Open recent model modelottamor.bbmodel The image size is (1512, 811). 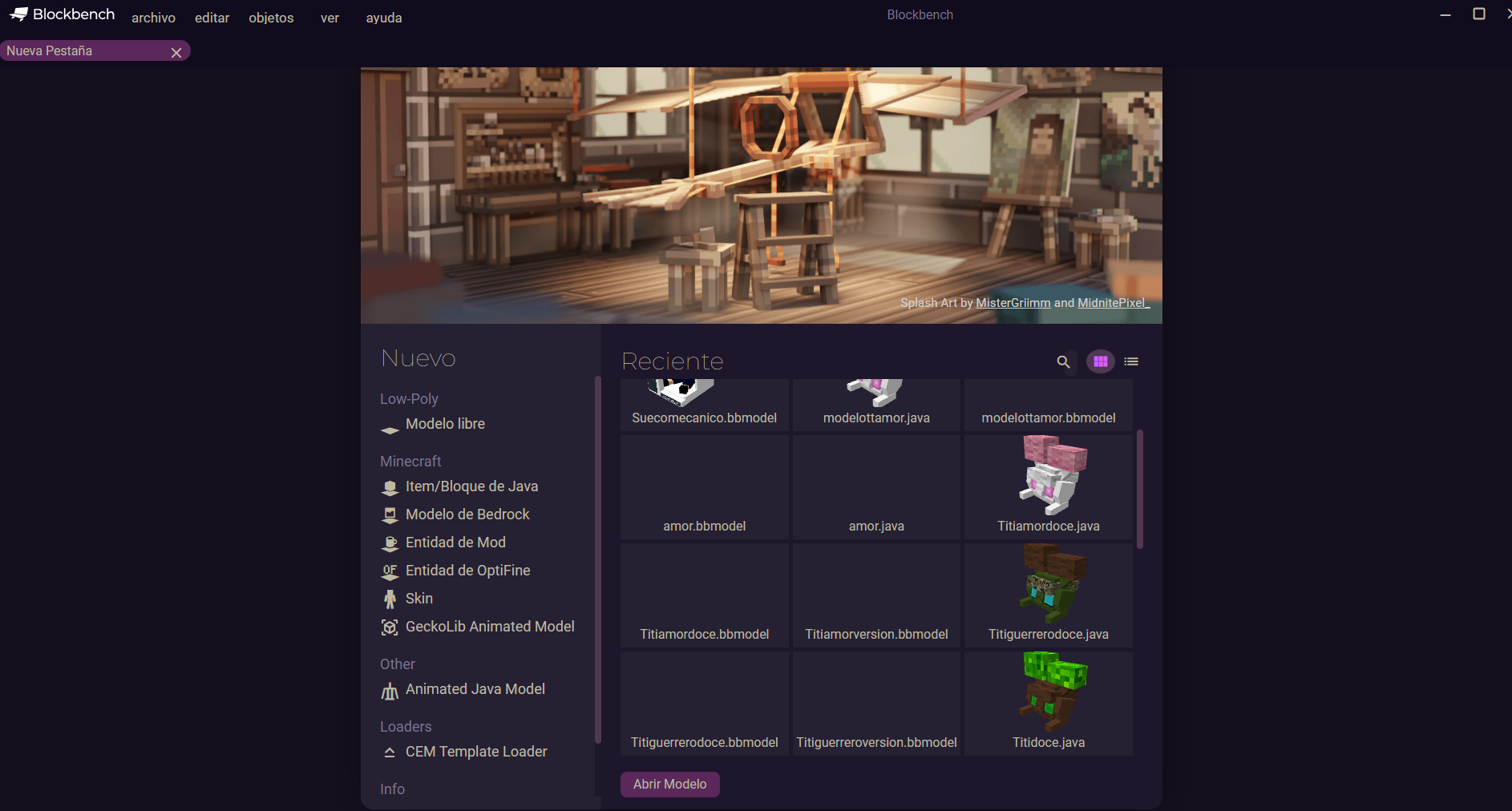click(x=1049, y=405)
